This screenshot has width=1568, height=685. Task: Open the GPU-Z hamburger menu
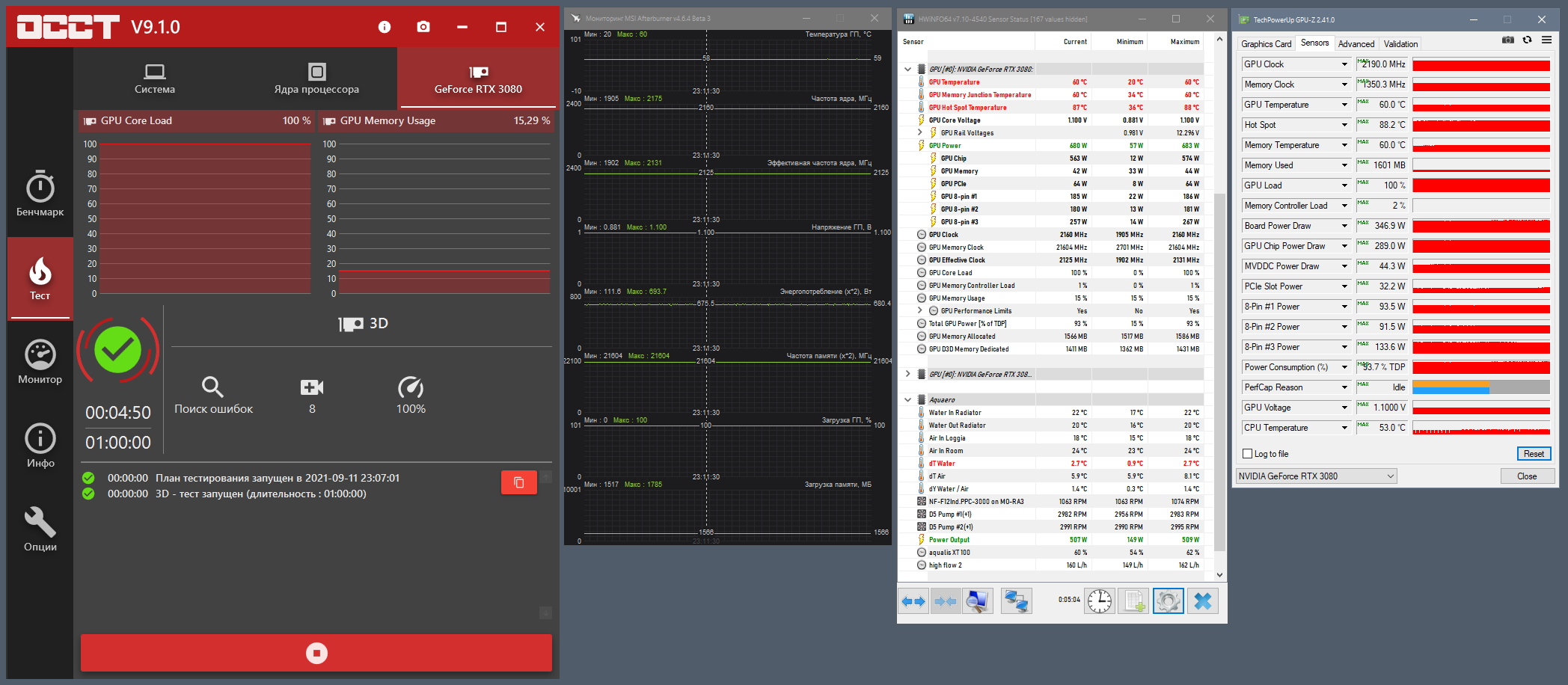(x=1546, y=40)
